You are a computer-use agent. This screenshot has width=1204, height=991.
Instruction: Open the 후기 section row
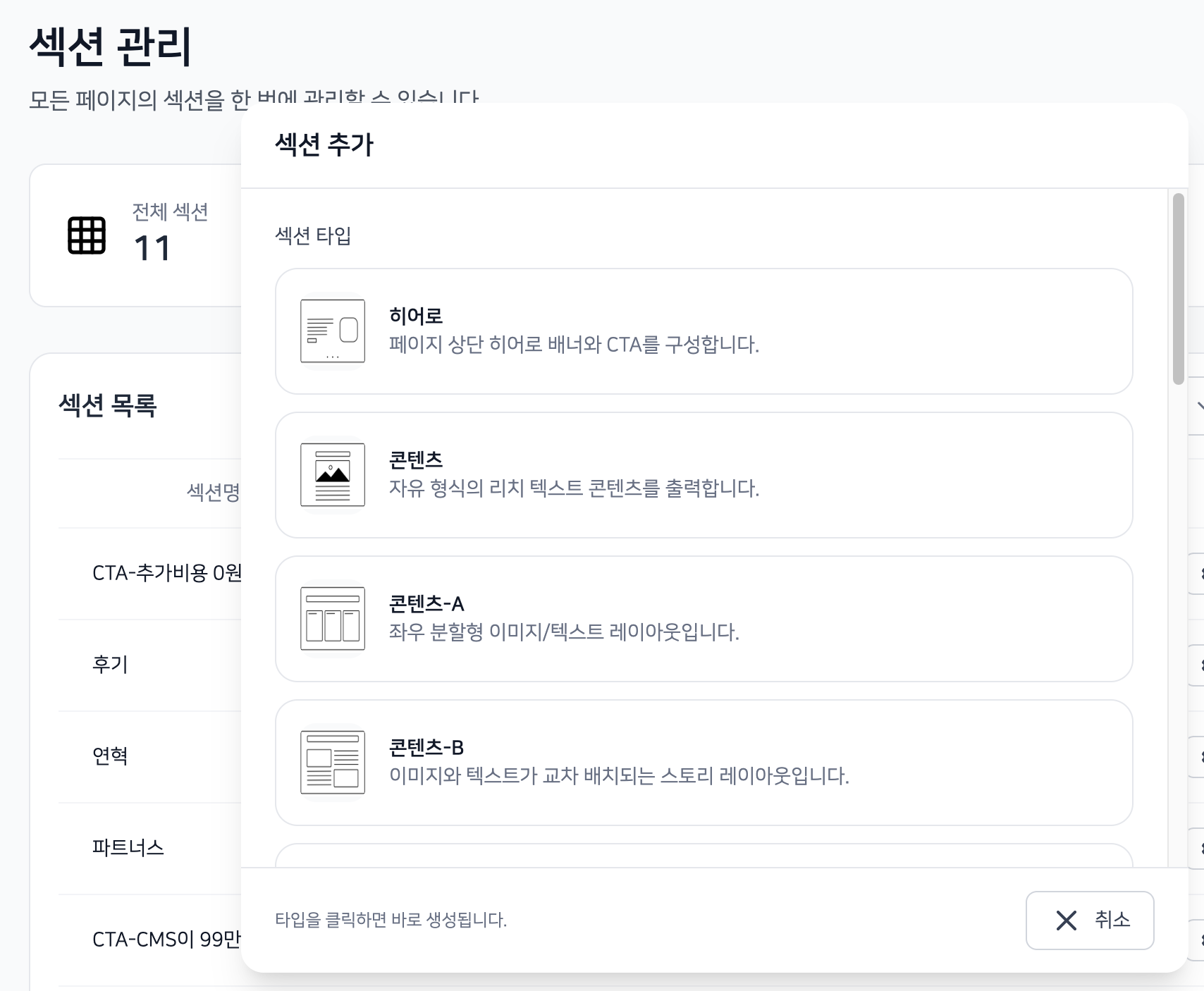click(x=109, y=665)
